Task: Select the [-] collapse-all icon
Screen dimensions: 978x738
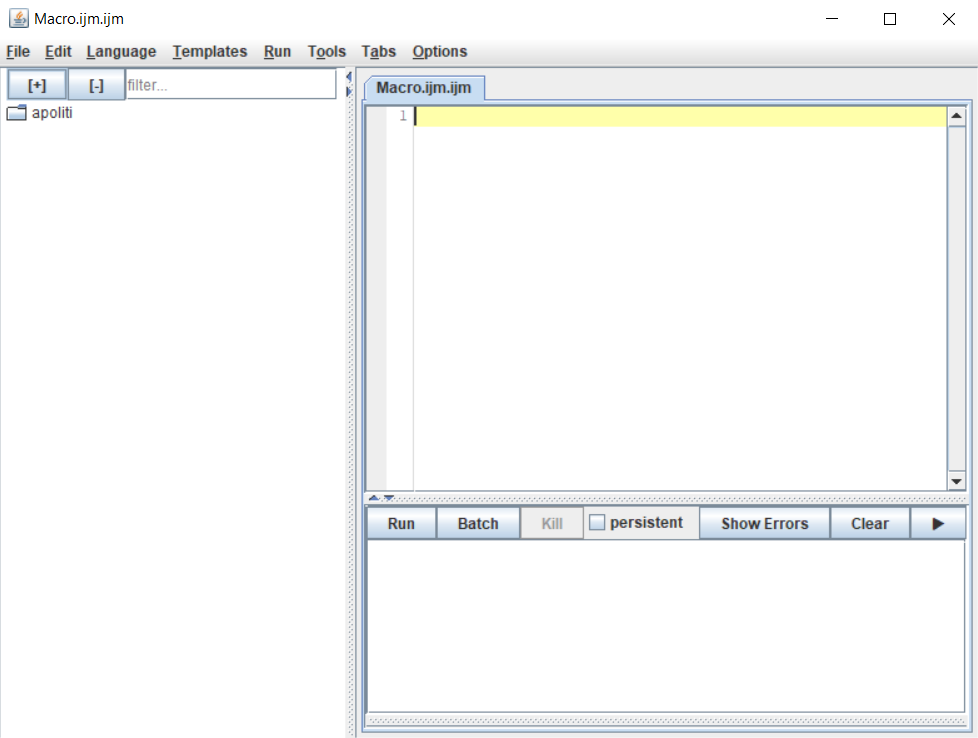Action: coord(95,84)
